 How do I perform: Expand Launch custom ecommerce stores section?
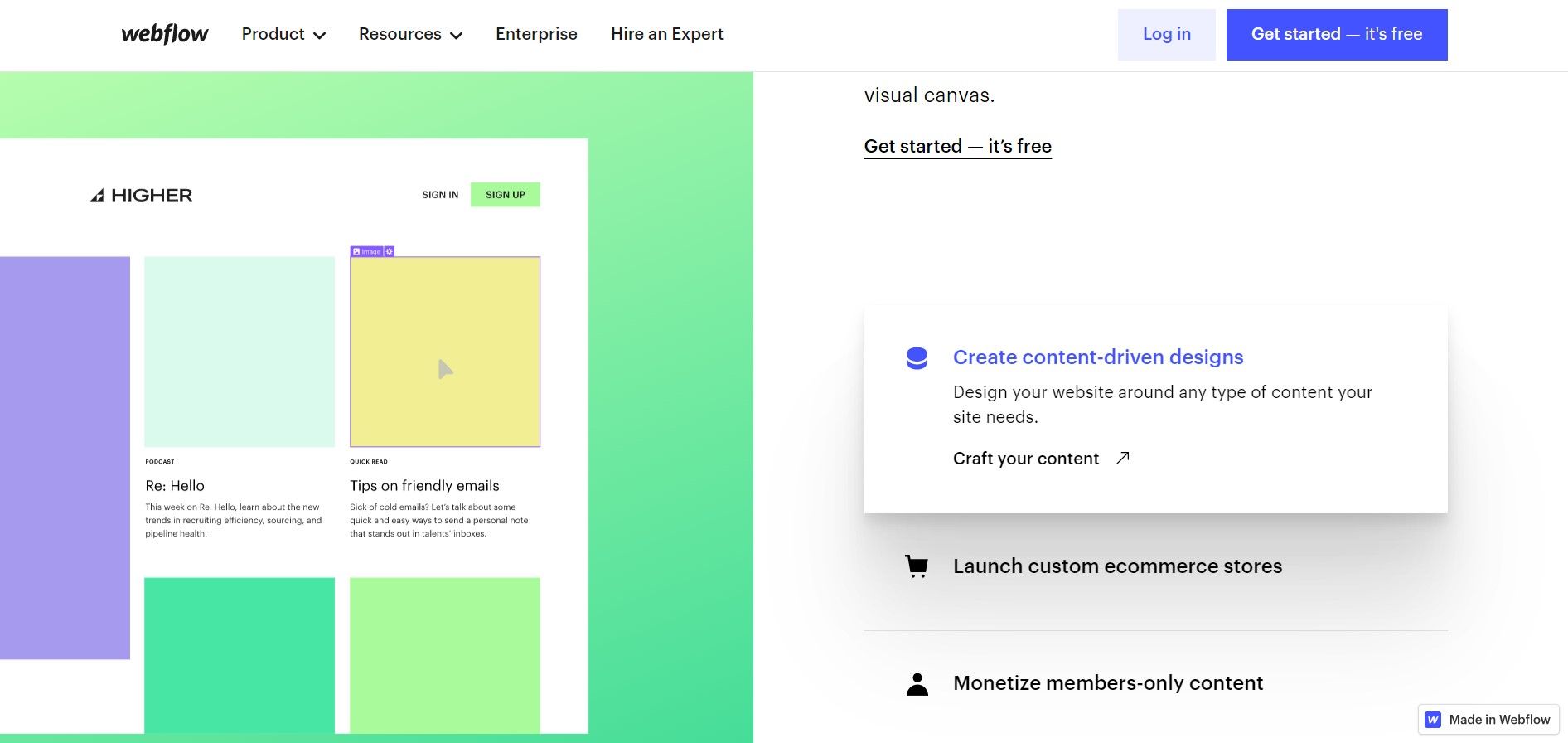(x=1117, y=566)
